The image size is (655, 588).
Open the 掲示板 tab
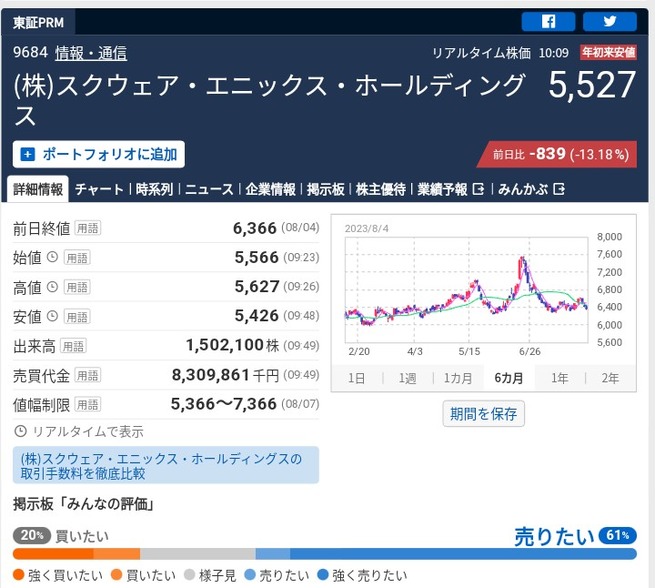click(326, 190)
